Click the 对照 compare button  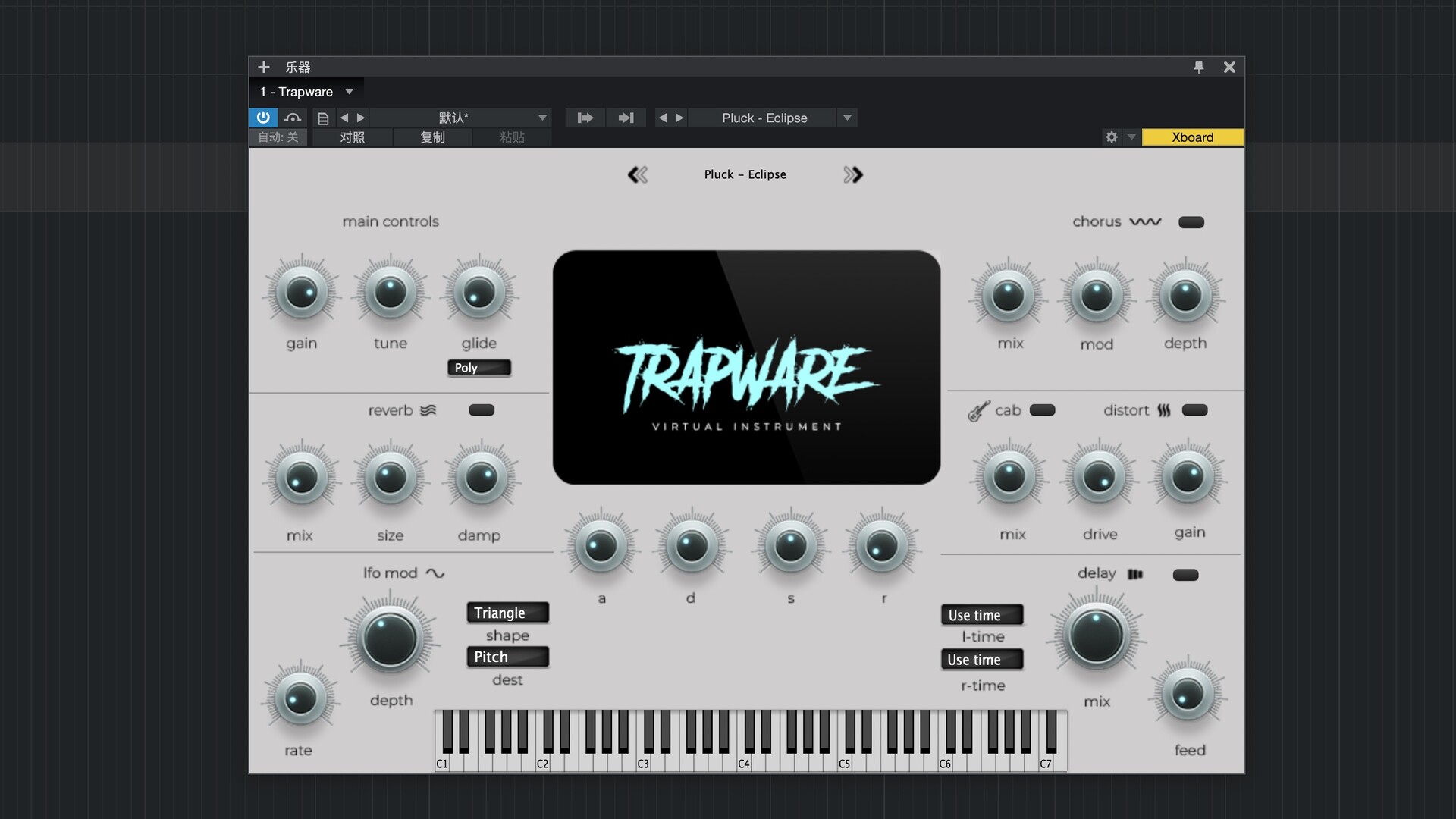352,137
